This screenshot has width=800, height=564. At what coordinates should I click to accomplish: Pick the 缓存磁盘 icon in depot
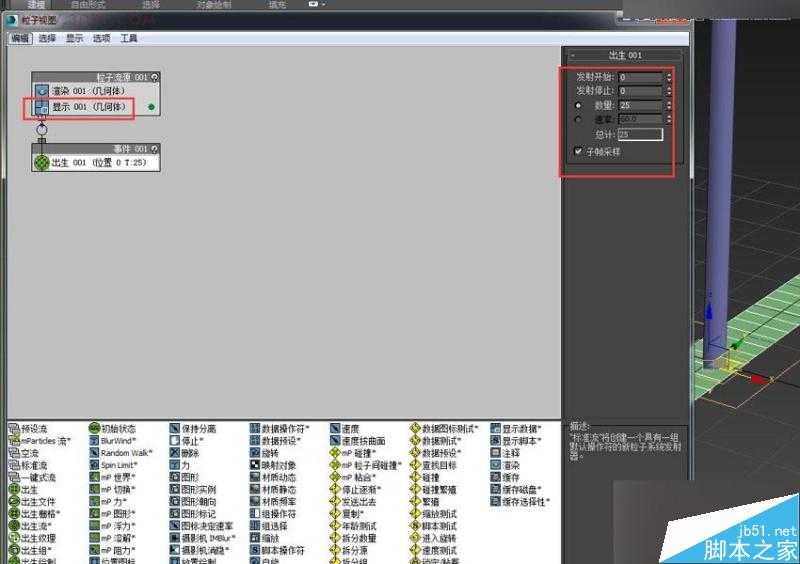(495, 489)
